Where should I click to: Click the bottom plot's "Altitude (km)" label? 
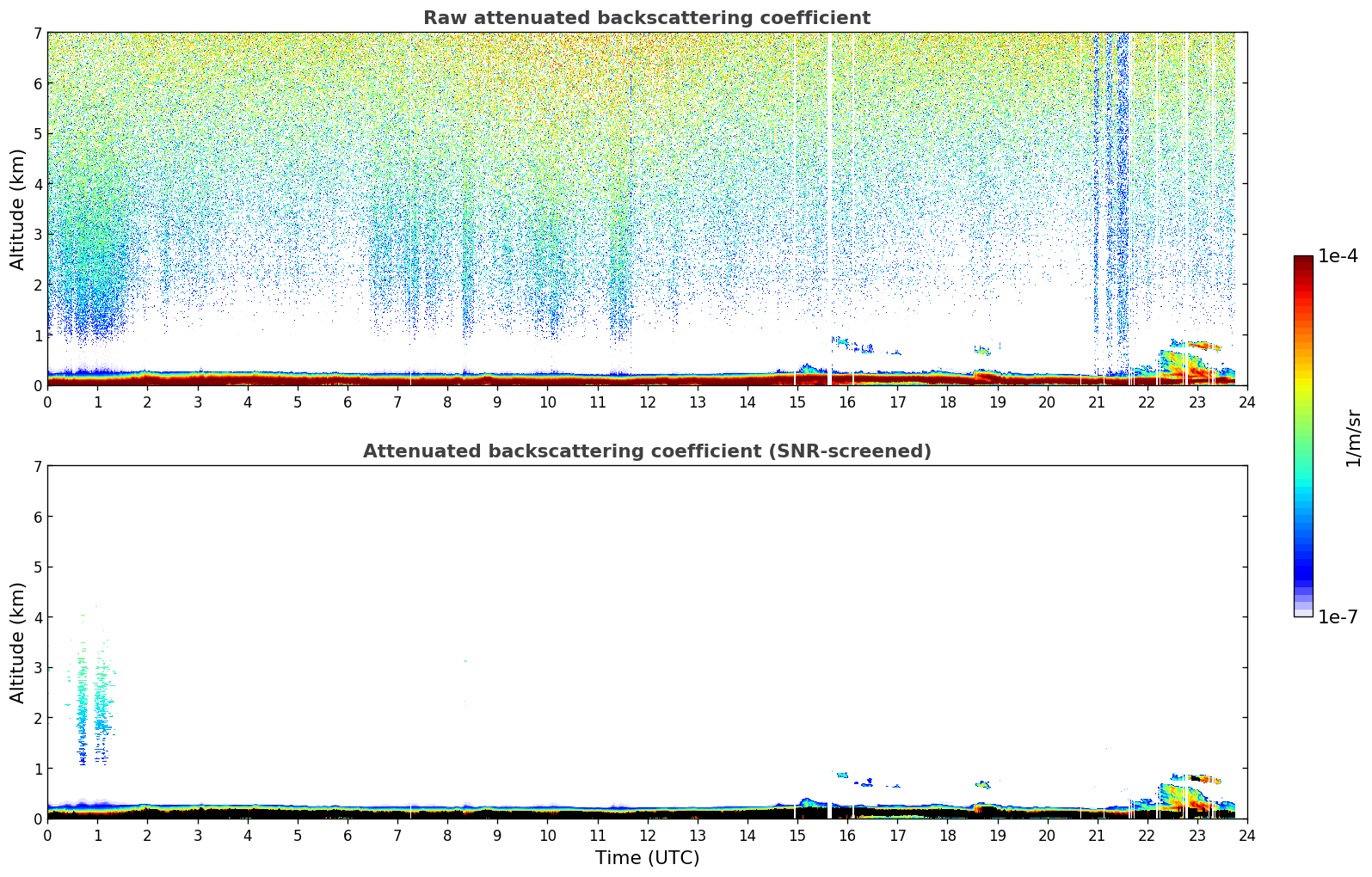point(18,642)
